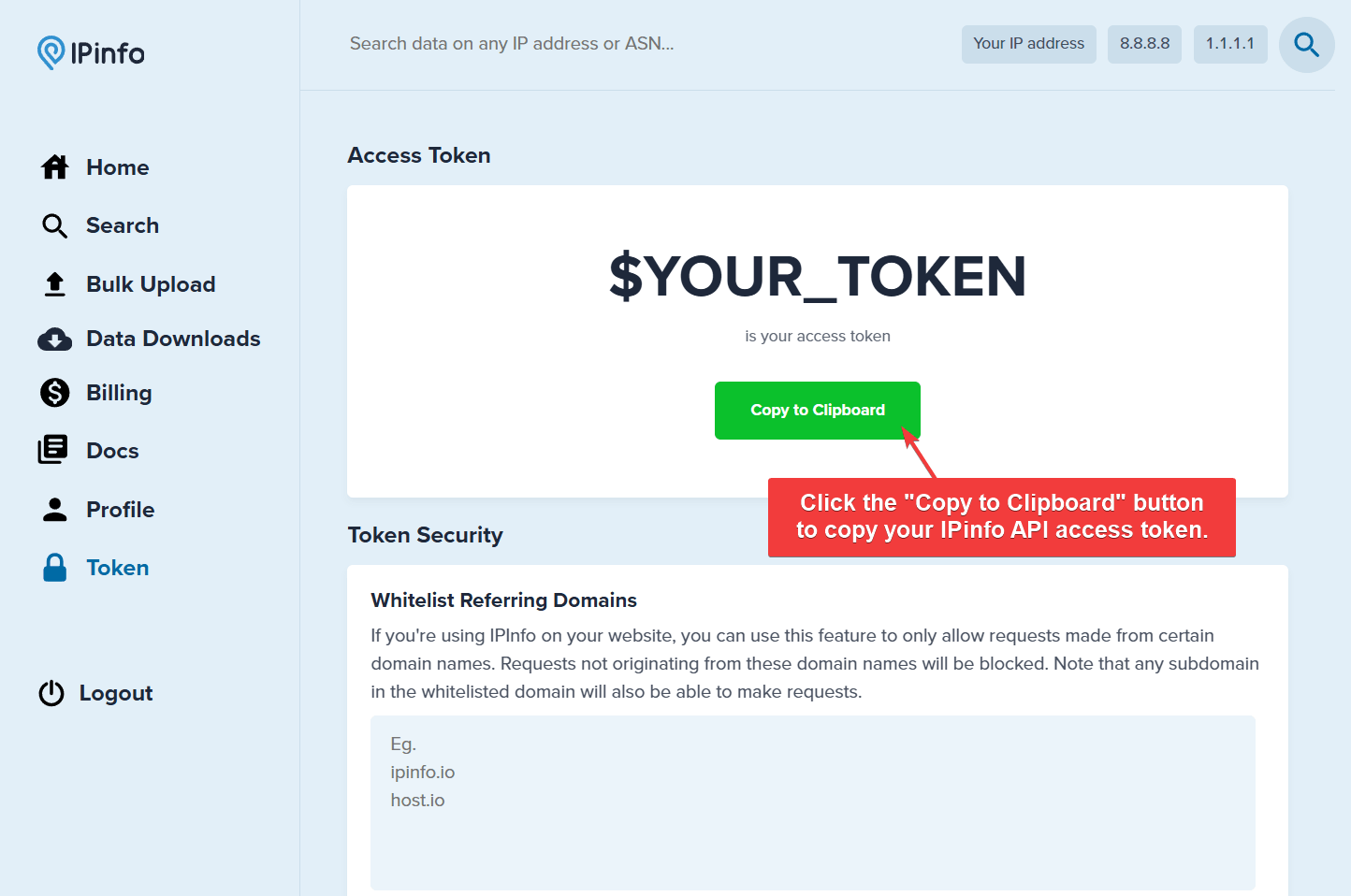This screenshot has height=896, width=1351.
Task: Select the Token padlock icon
Action: click(x=54, y=567)
